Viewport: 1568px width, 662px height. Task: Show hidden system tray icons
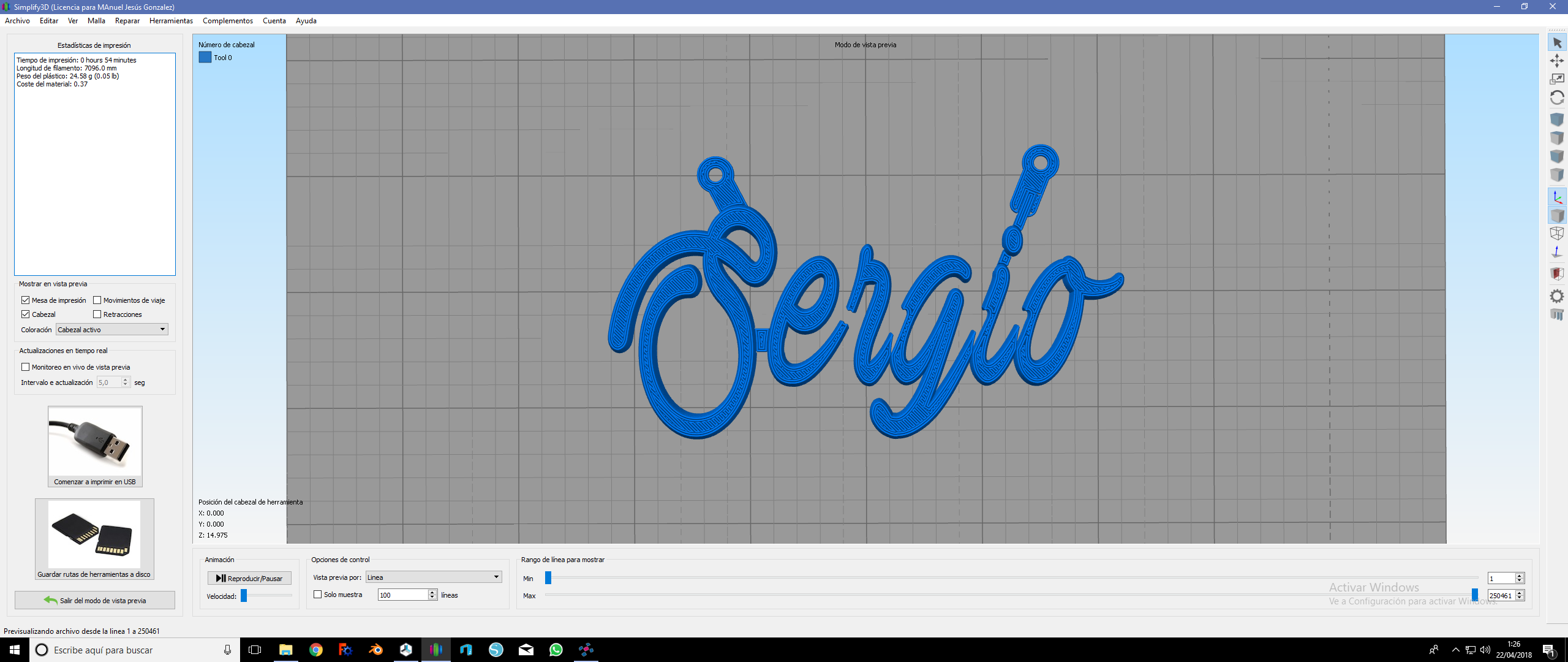coord(1455,650)
